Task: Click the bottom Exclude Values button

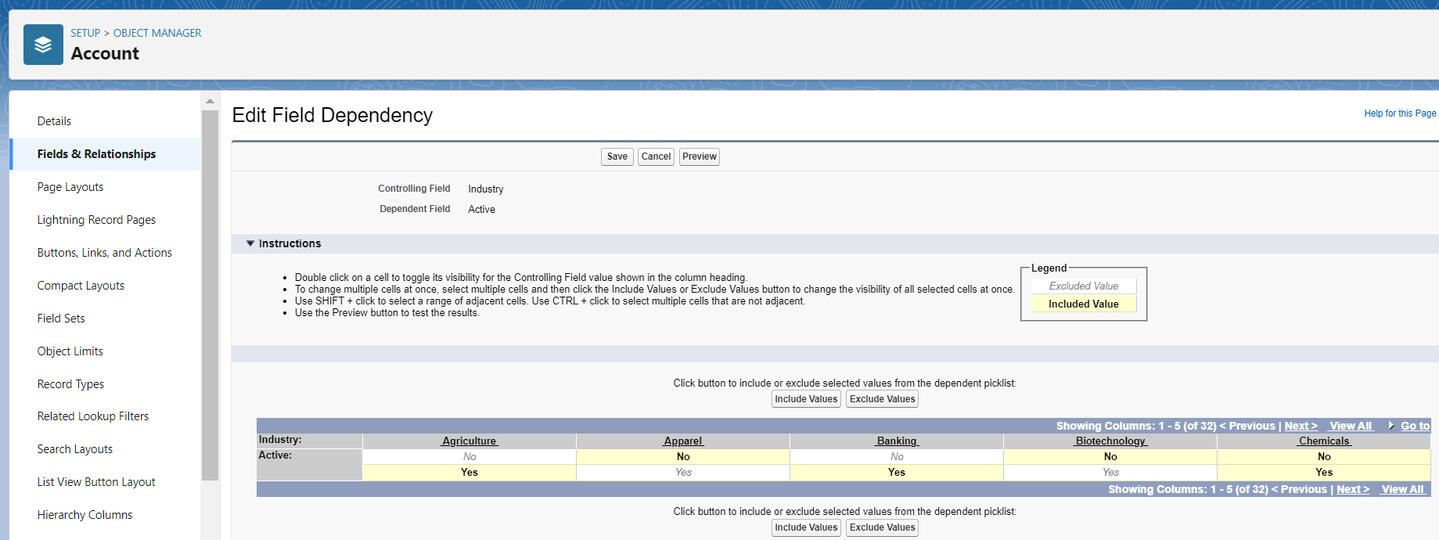Action: click(x=882, y=528)
